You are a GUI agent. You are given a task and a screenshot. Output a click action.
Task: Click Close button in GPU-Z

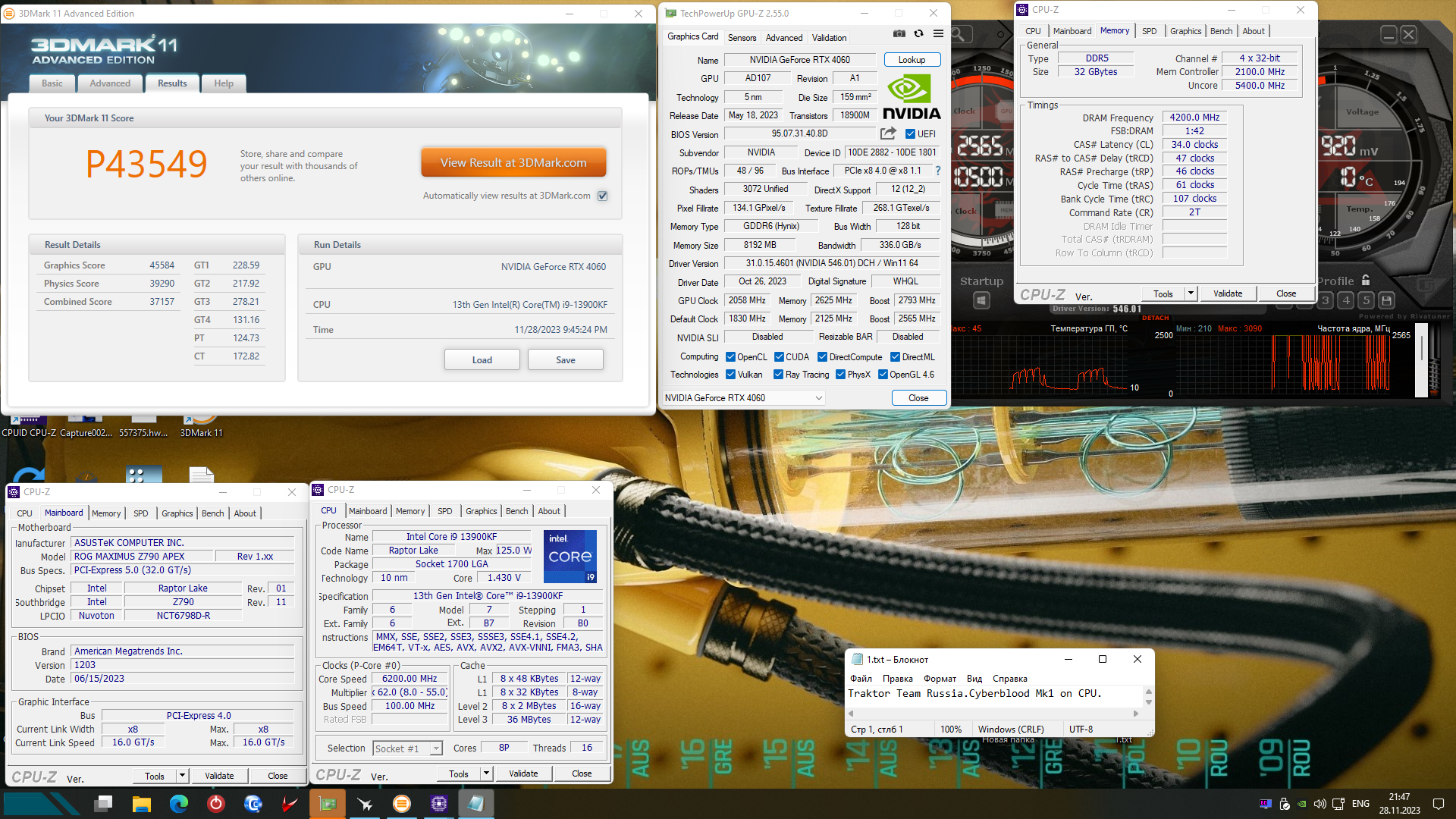pos(918,398)
